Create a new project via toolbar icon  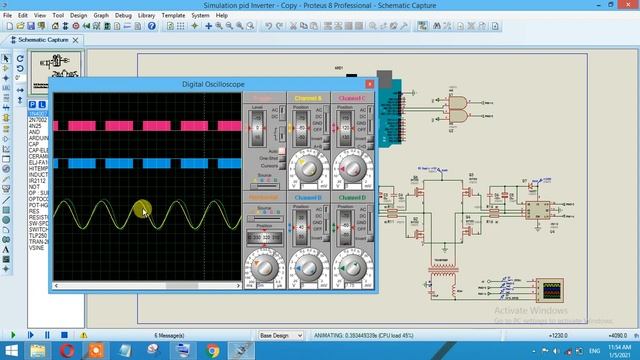point(9,26)
